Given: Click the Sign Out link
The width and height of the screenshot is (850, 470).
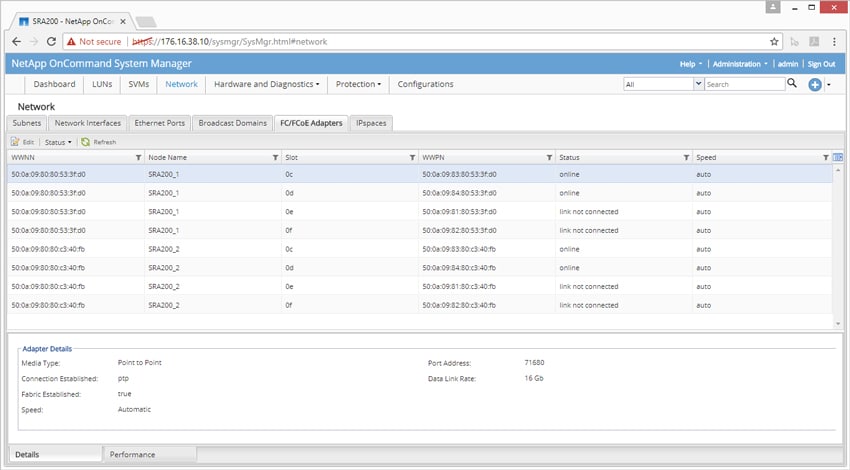Looking at the screenshot, I should click(821, 64).
